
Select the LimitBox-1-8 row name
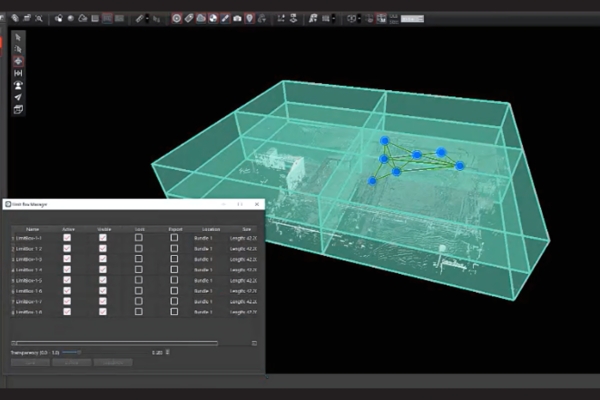coord(29,312)
